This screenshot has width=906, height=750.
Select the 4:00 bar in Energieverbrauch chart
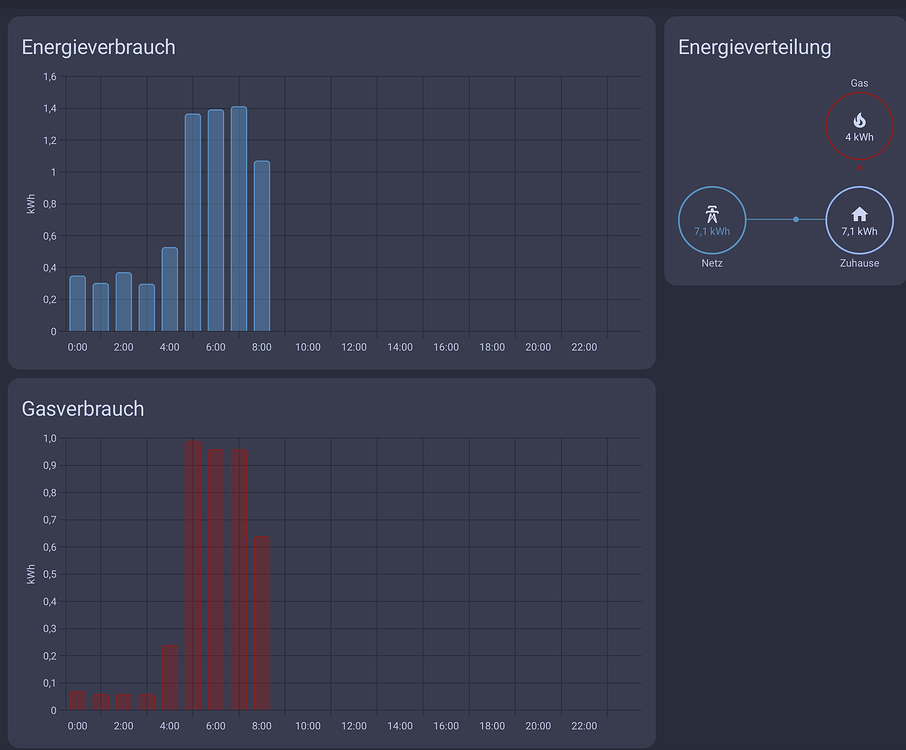click(170, 289)
